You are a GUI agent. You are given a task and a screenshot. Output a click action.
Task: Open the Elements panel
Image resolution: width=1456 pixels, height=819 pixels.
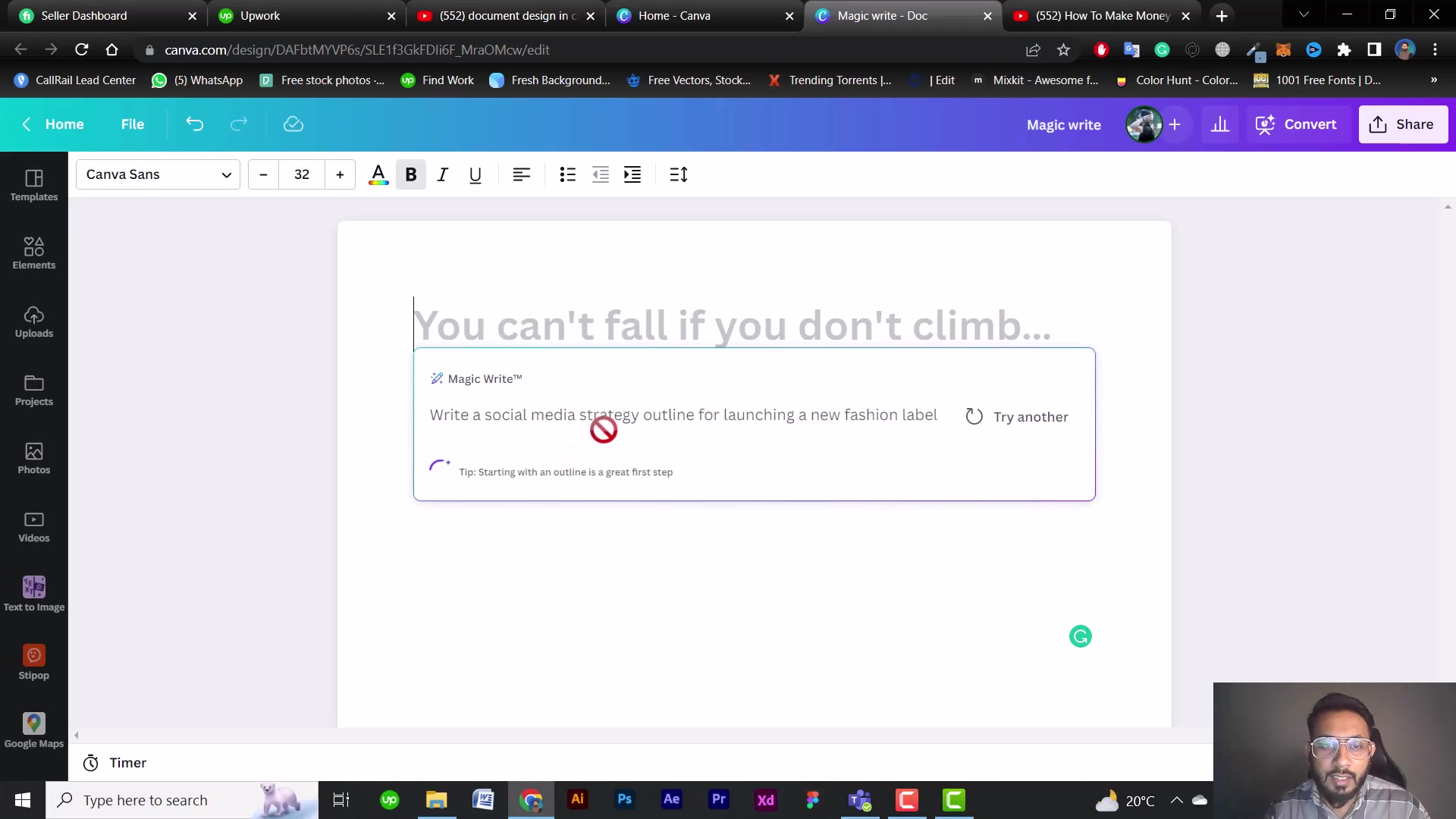click(x=34, y=253)
